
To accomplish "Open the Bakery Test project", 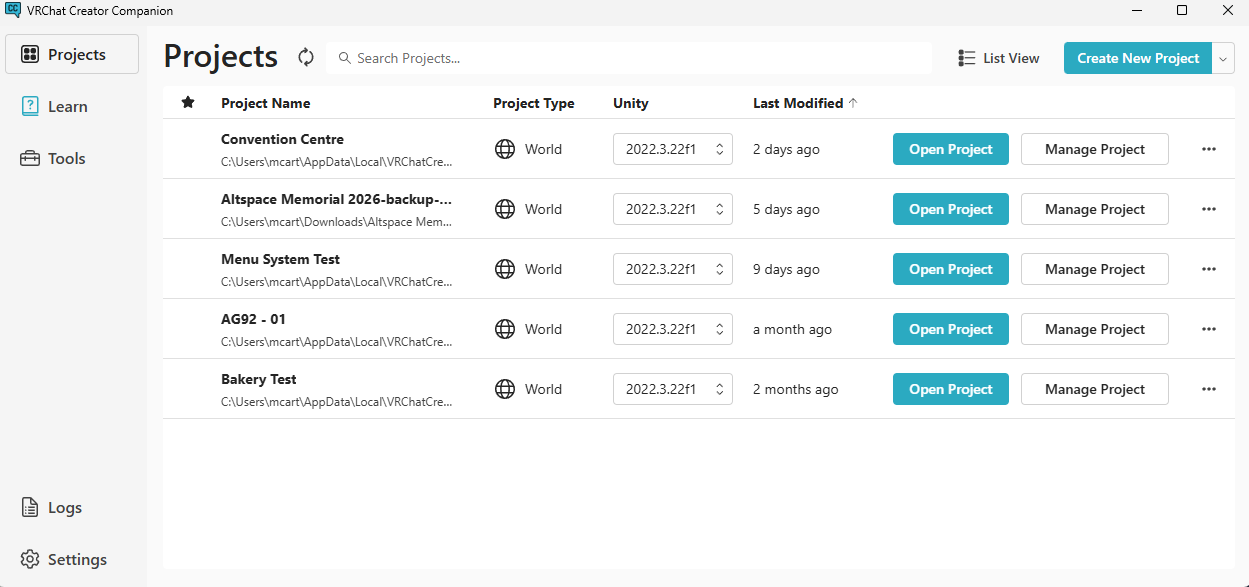I will coord(951,389).
